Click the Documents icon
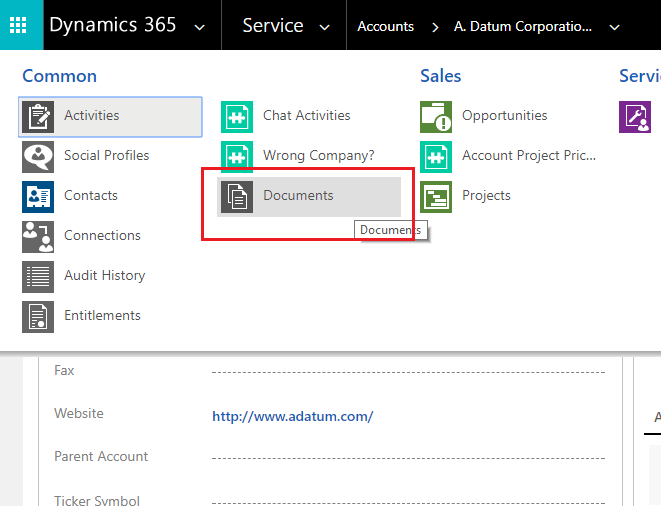The width and height of the screenshot is (661, 506). pos(237,196)
